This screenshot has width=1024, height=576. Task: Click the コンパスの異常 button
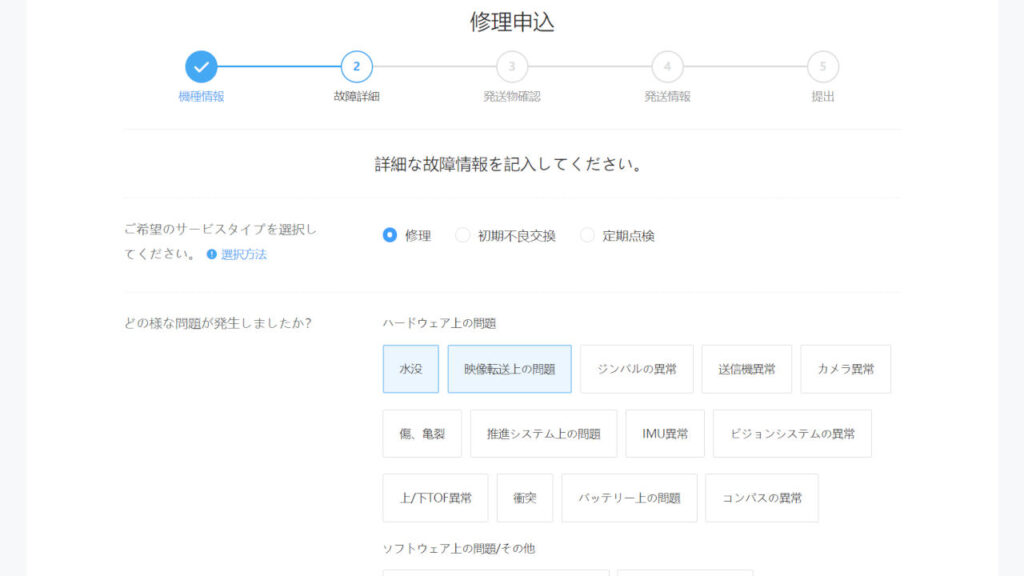[x=762, y=498]
